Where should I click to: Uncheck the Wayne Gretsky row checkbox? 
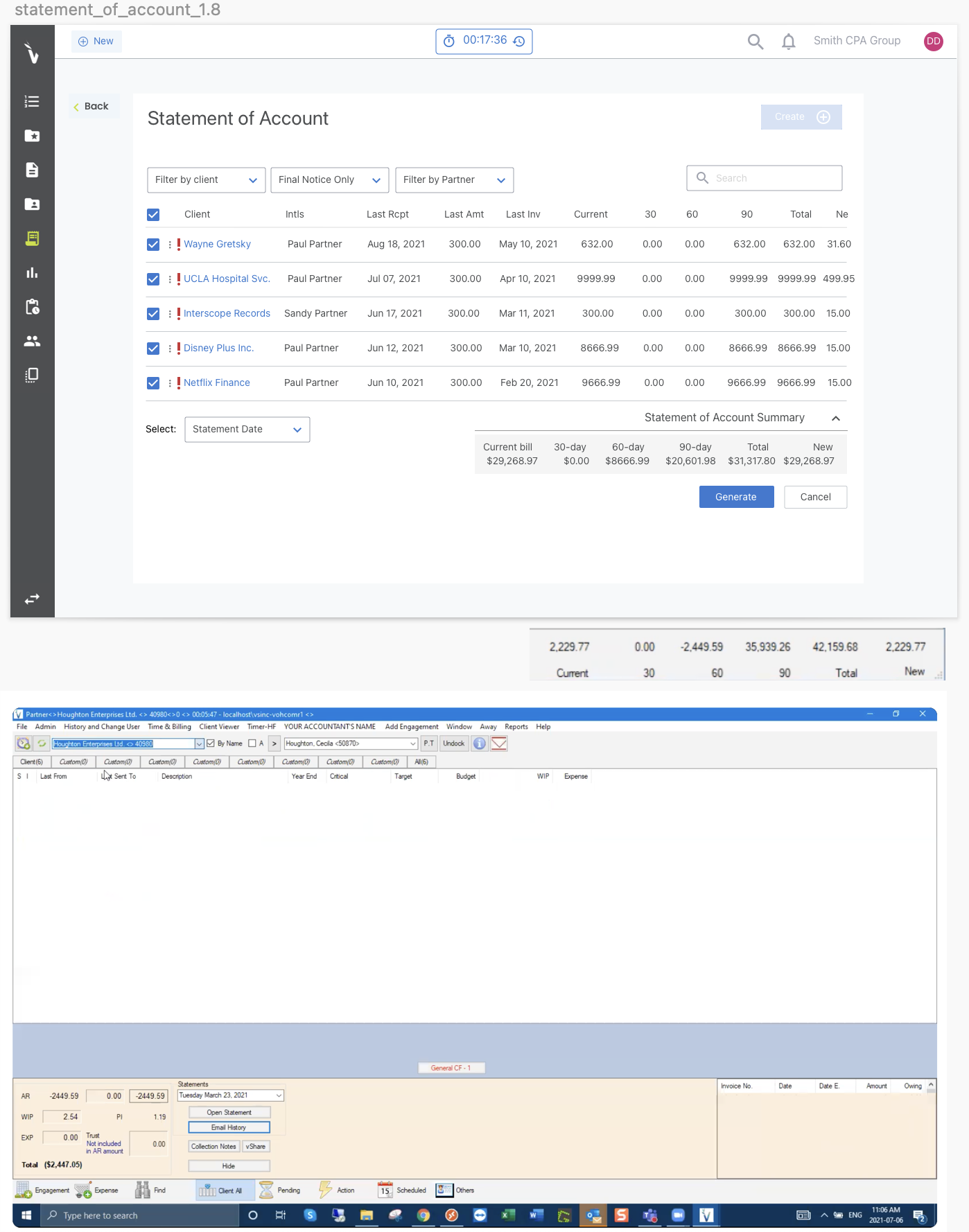[x=153, y=245]
